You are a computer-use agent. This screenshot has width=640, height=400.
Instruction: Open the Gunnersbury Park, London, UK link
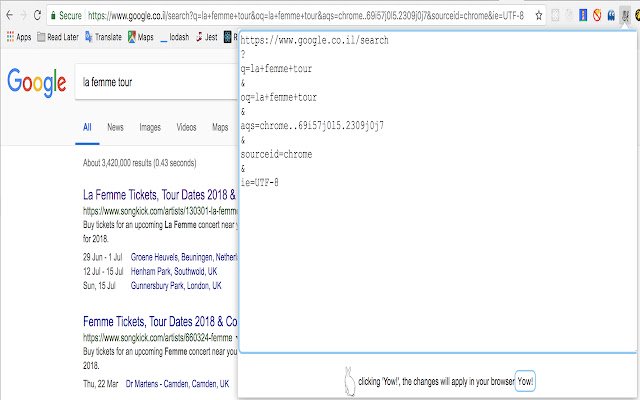(x=176, y=286)
